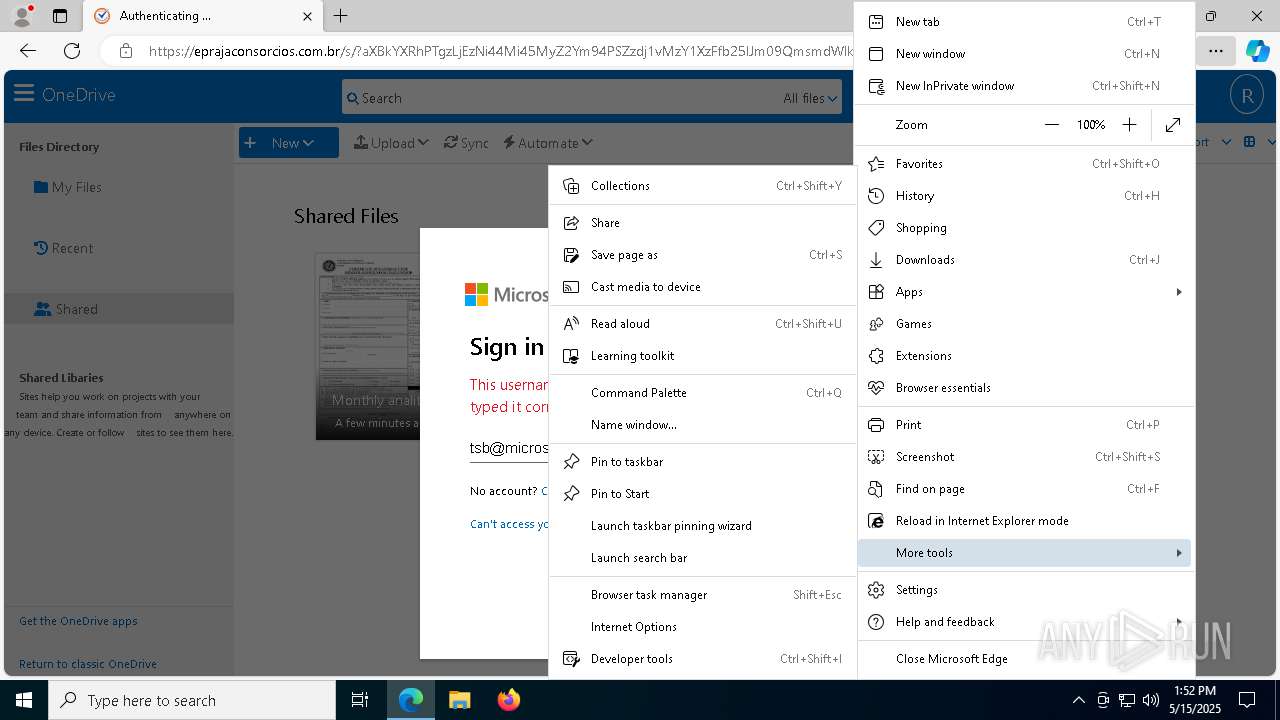Image resolution: width=1280 pixels, height=720 pixels.
Task: Choose Save page as
Action: 702,255
